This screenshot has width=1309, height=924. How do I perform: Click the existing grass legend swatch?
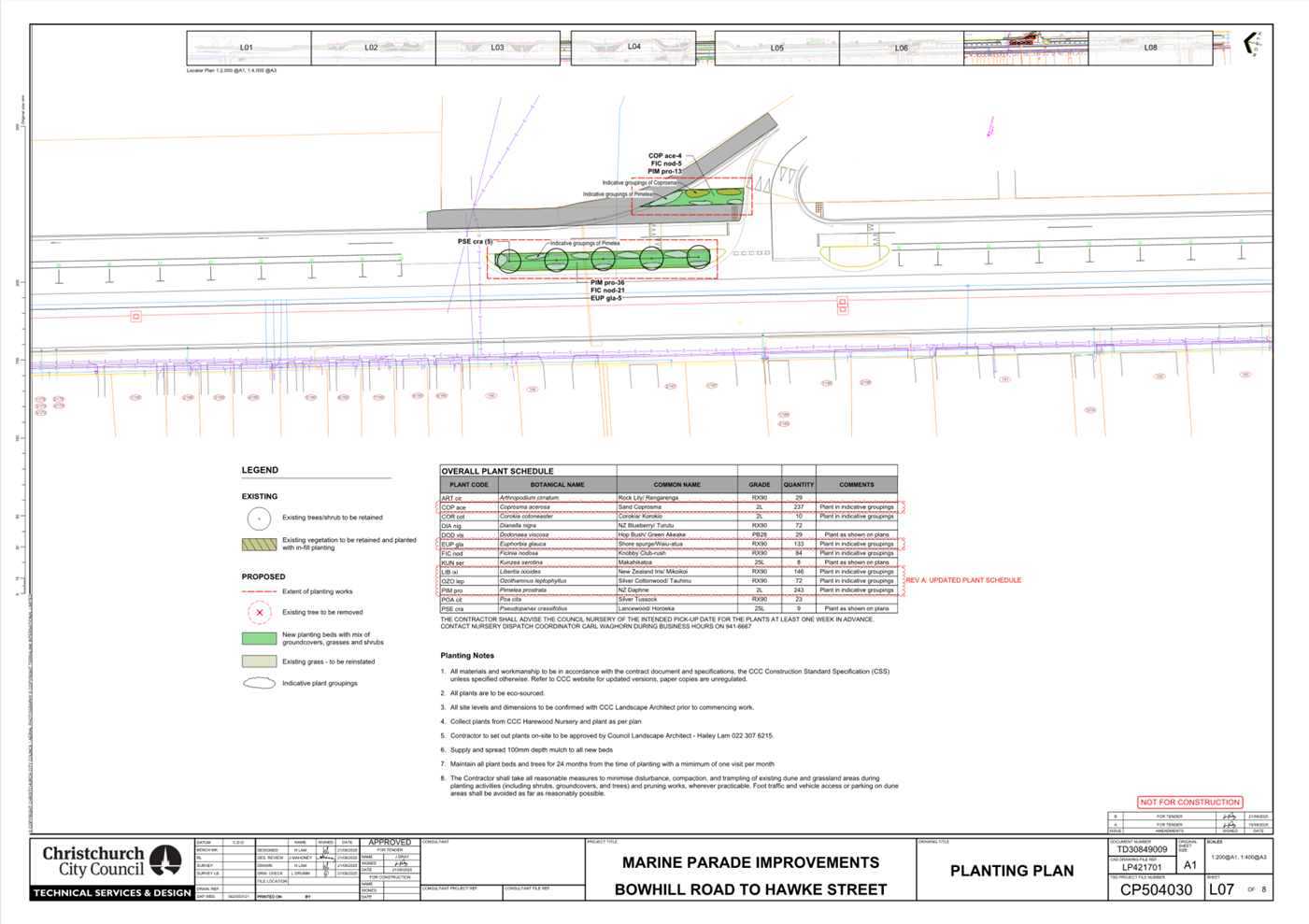click(x=259, y=661)
